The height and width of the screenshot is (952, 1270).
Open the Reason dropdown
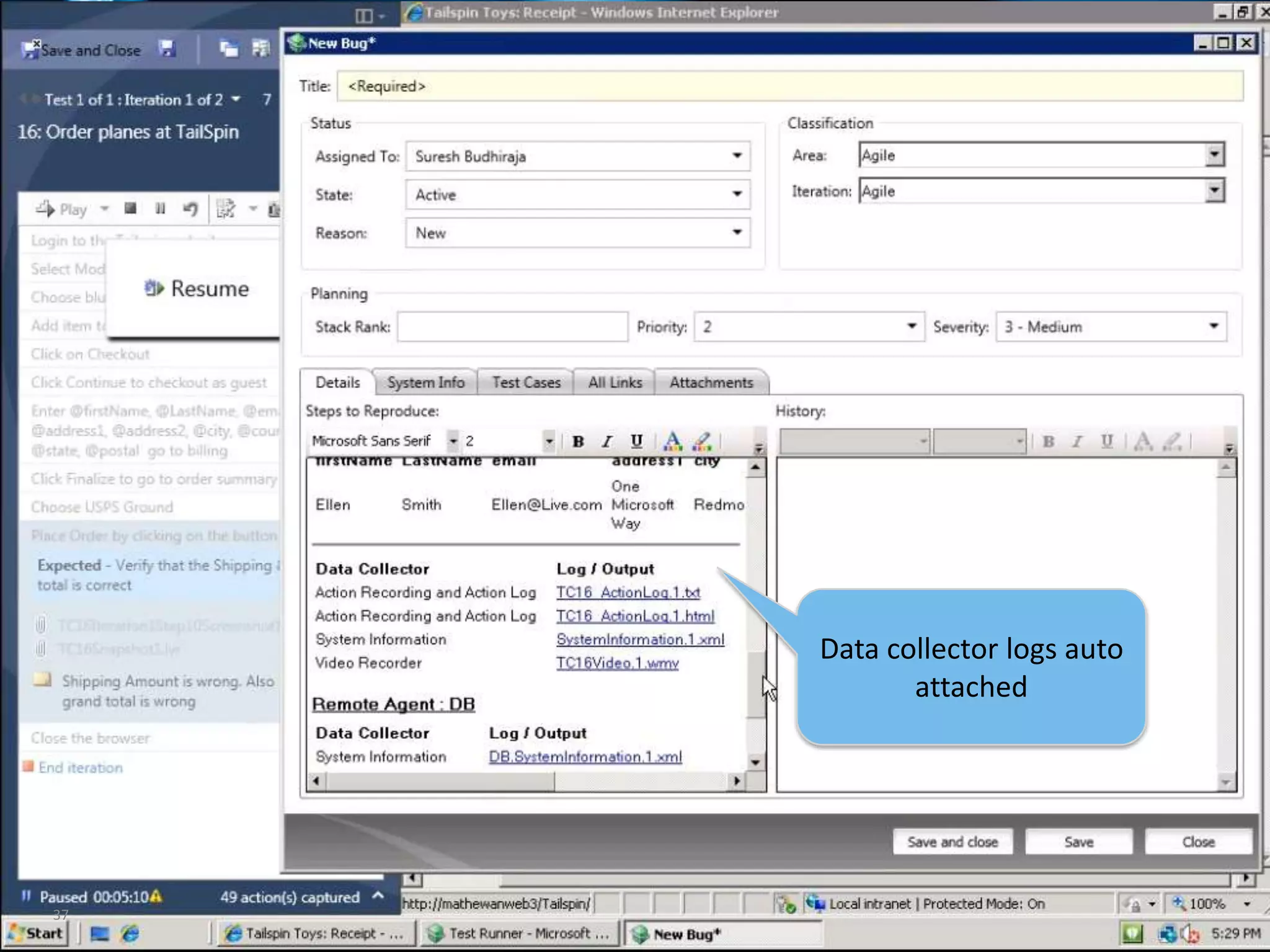coord(737,233)
